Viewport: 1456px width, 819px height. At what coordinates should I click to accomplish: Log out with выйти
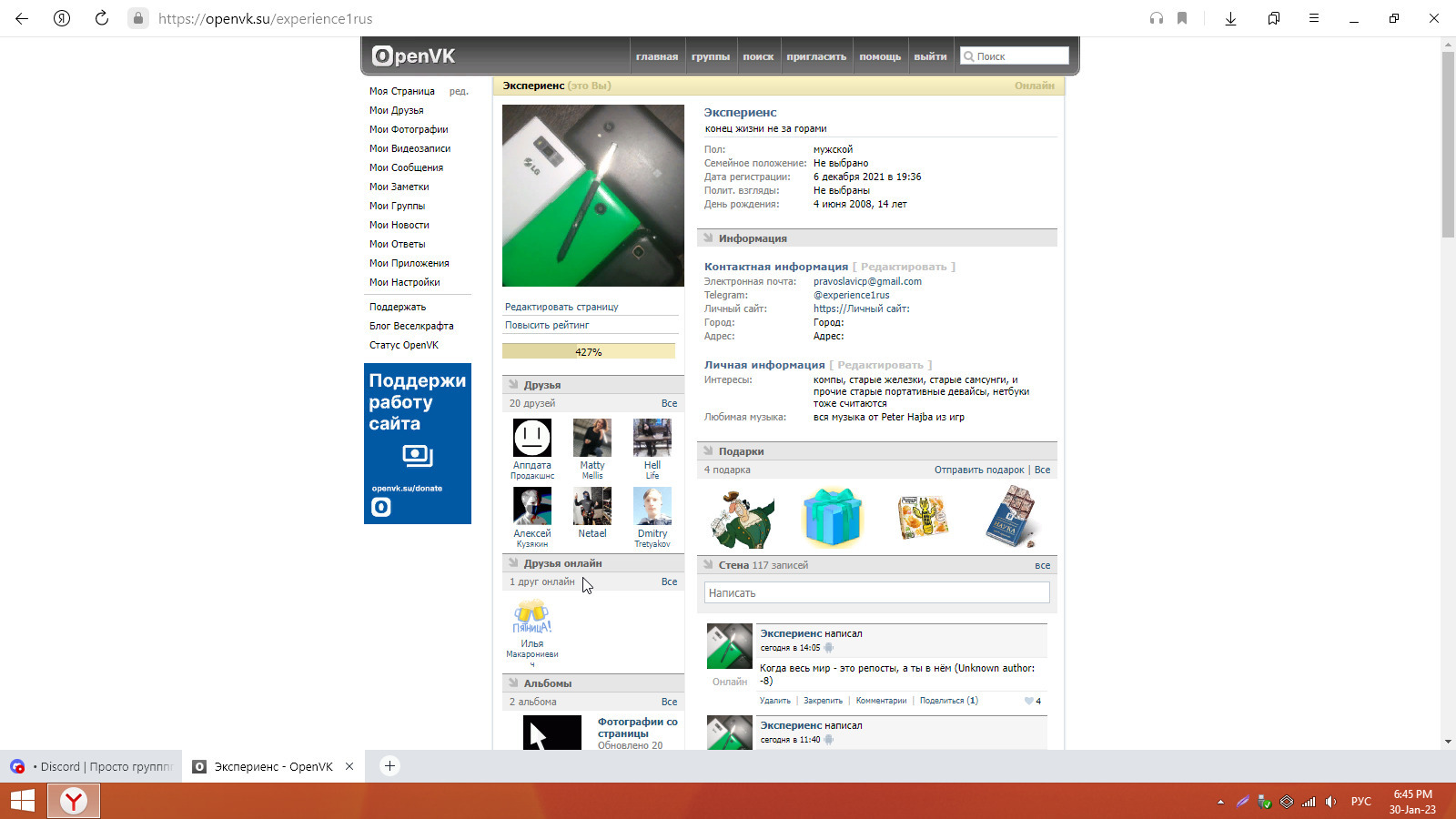930,56
